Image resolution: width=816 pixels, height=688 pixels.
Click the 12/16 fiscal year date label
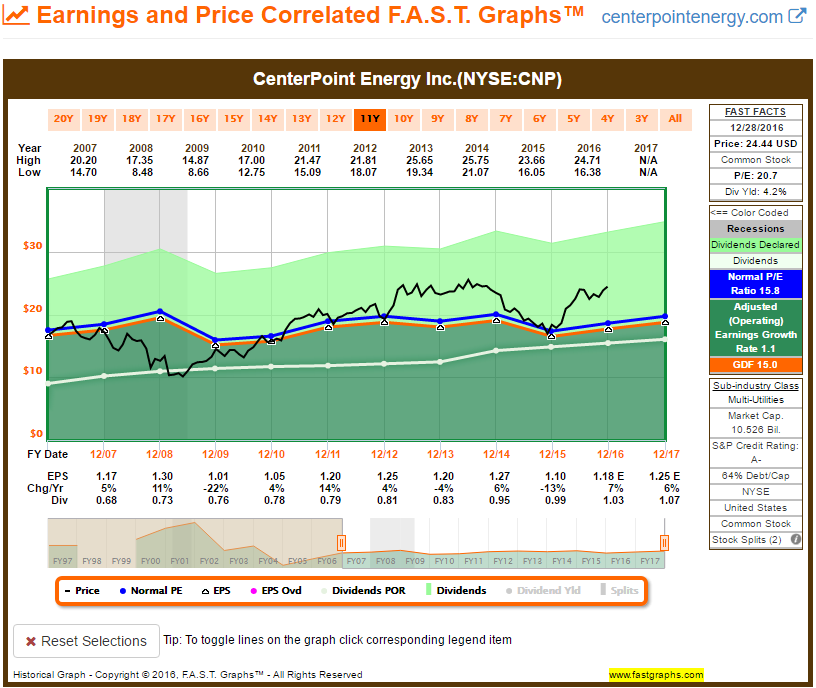tap(610, 454)
